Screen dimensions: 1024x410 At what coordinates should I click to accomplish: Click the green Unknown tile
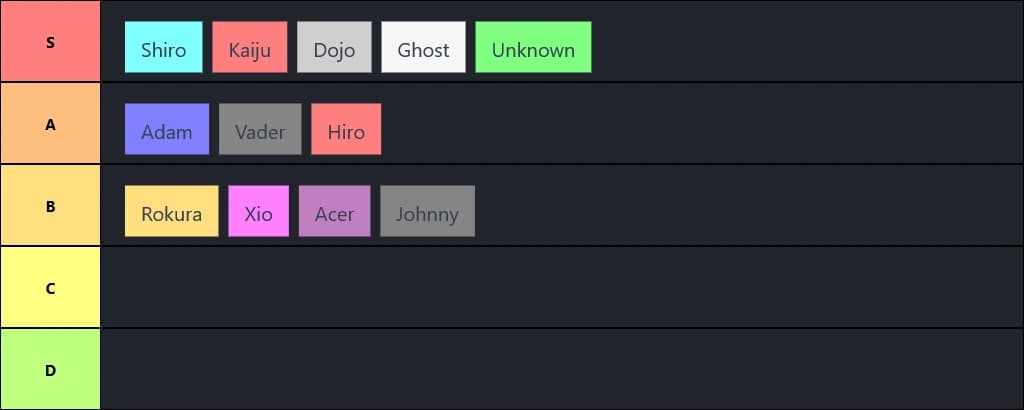(x=533, y=48)
